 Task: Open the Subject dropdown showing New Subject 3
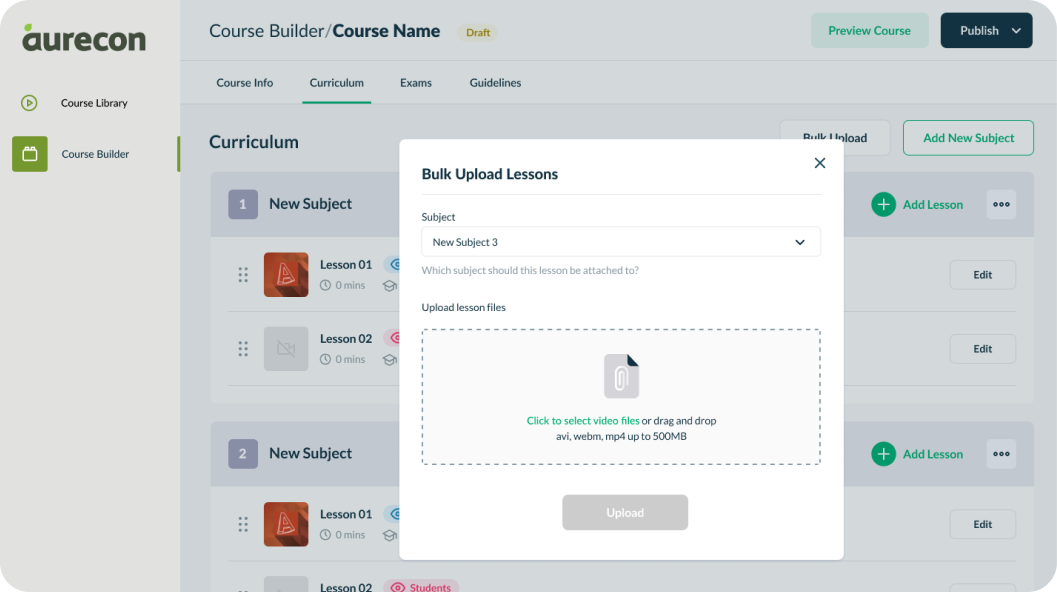(621, 242)
